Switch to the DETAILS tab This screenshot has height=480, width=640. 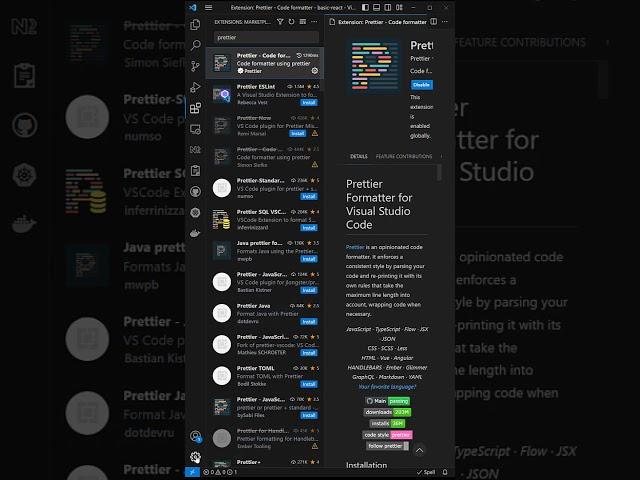point(359,156)
